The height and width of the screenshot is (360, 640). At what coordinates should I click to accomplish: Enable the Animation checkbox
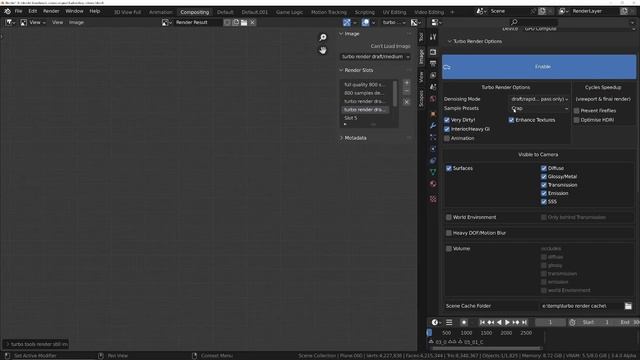tap(447, 138)
